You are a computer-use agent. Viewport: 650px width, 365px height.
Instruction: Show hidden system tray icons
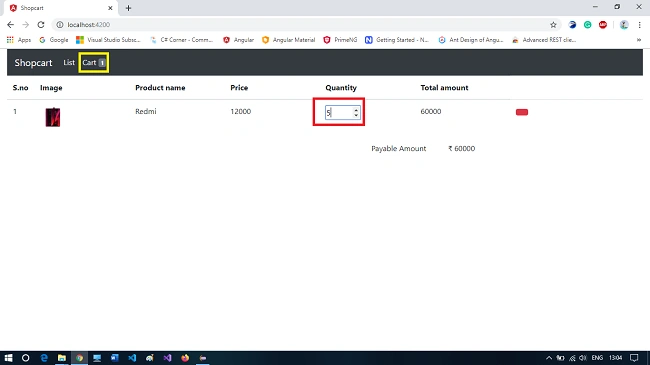549,358
